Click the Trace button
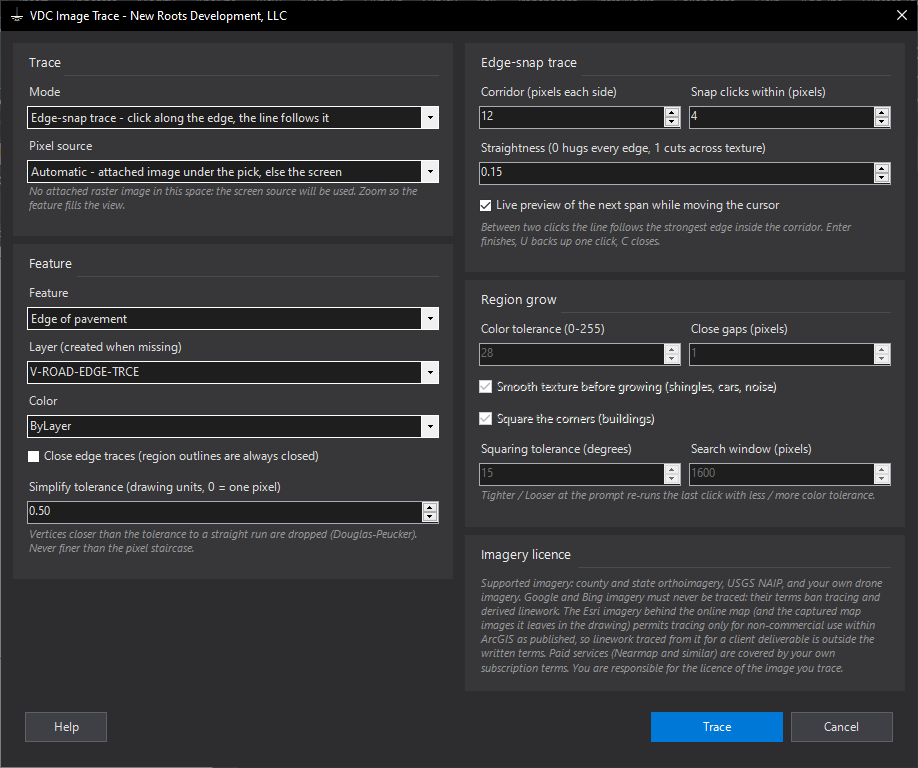 click(x=717, y=727)
